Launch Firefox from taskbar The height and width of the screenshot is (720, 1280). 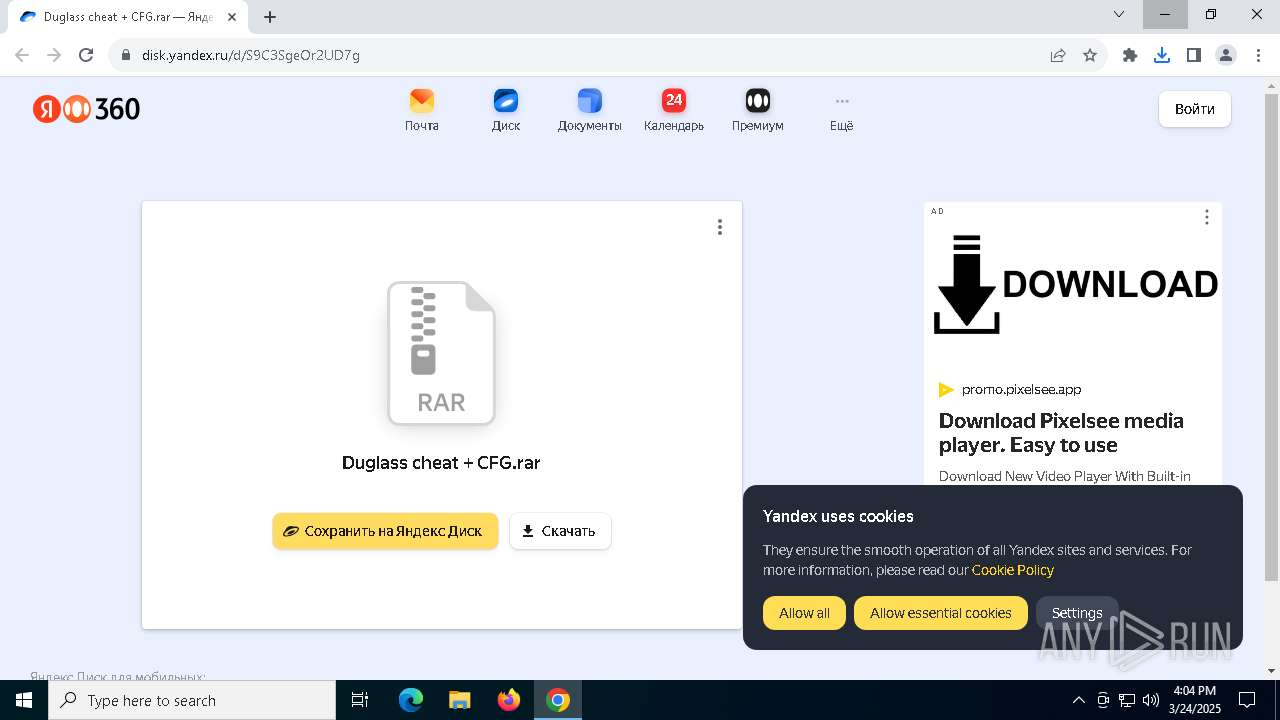(509, 700)
